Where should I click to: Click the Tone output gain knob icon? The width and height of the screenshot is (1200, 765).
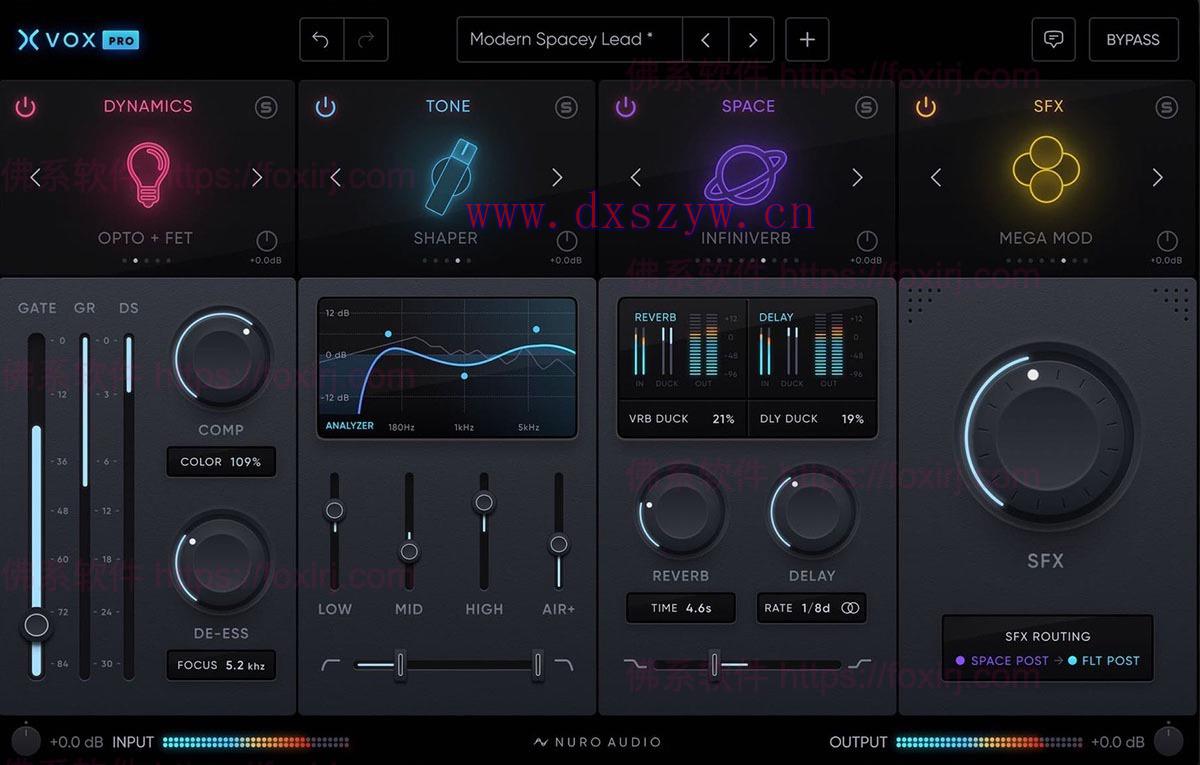567,241
